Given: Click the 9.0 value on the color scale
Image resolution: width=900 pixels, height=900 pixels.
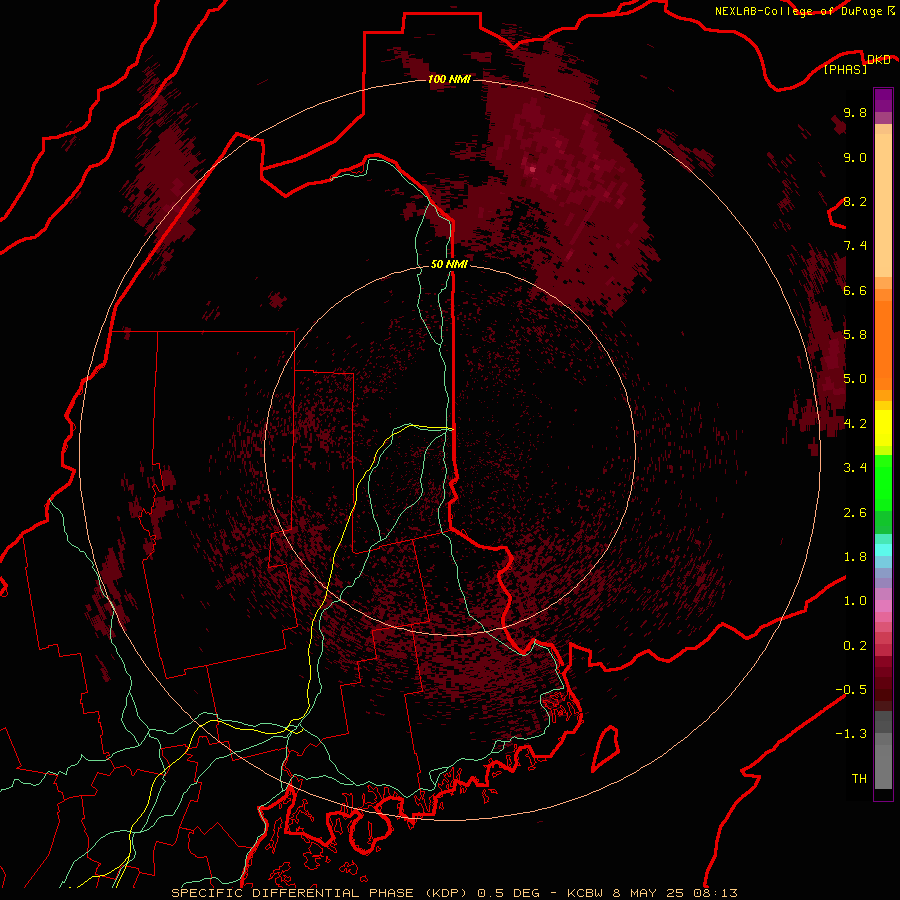Looking at the screenshot, I should 855,157.
